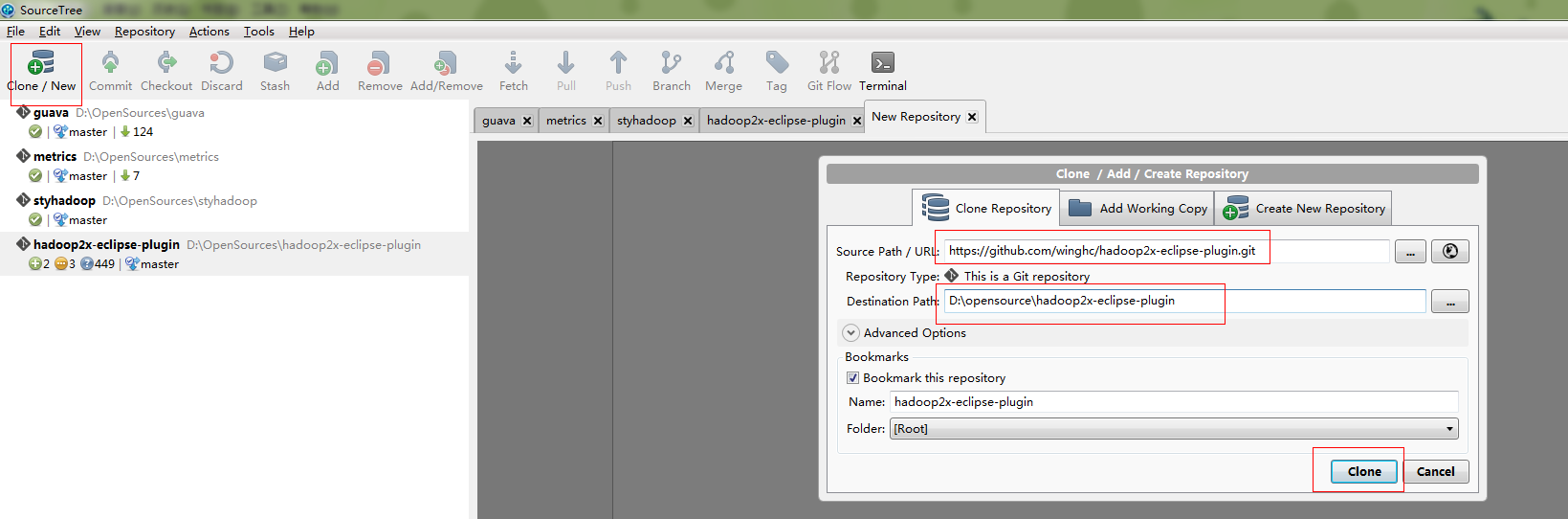Select the Add Working Copy tab

click(1137, 208)
